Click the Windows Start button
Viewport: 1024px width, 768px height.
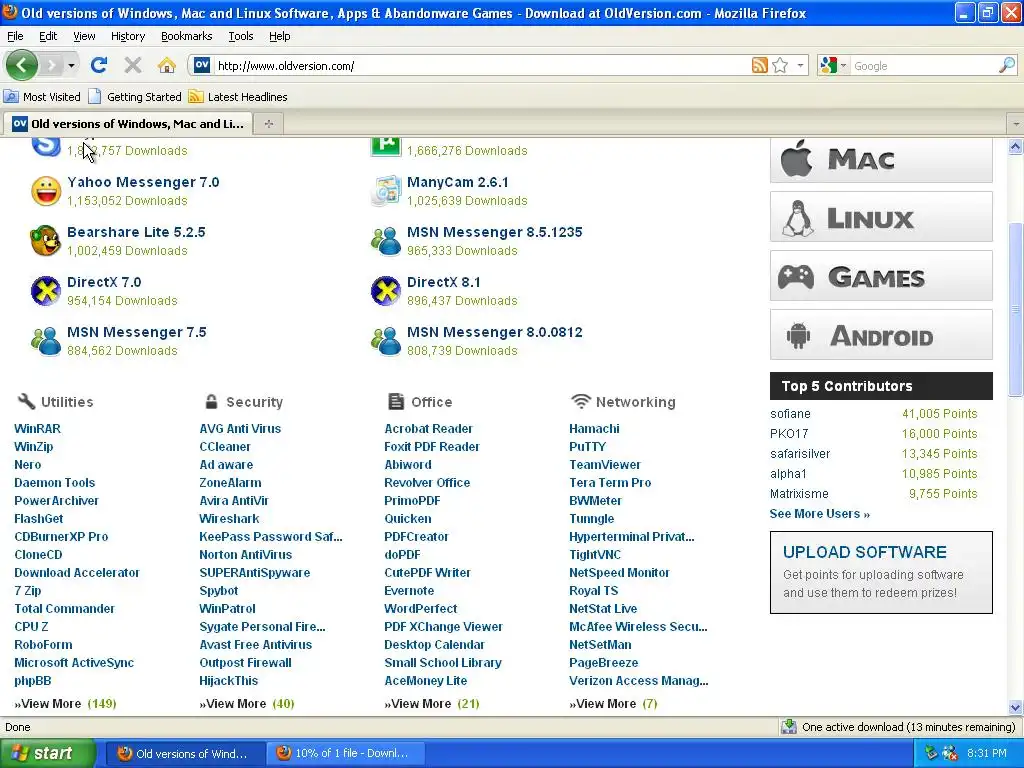pos(48,753)
